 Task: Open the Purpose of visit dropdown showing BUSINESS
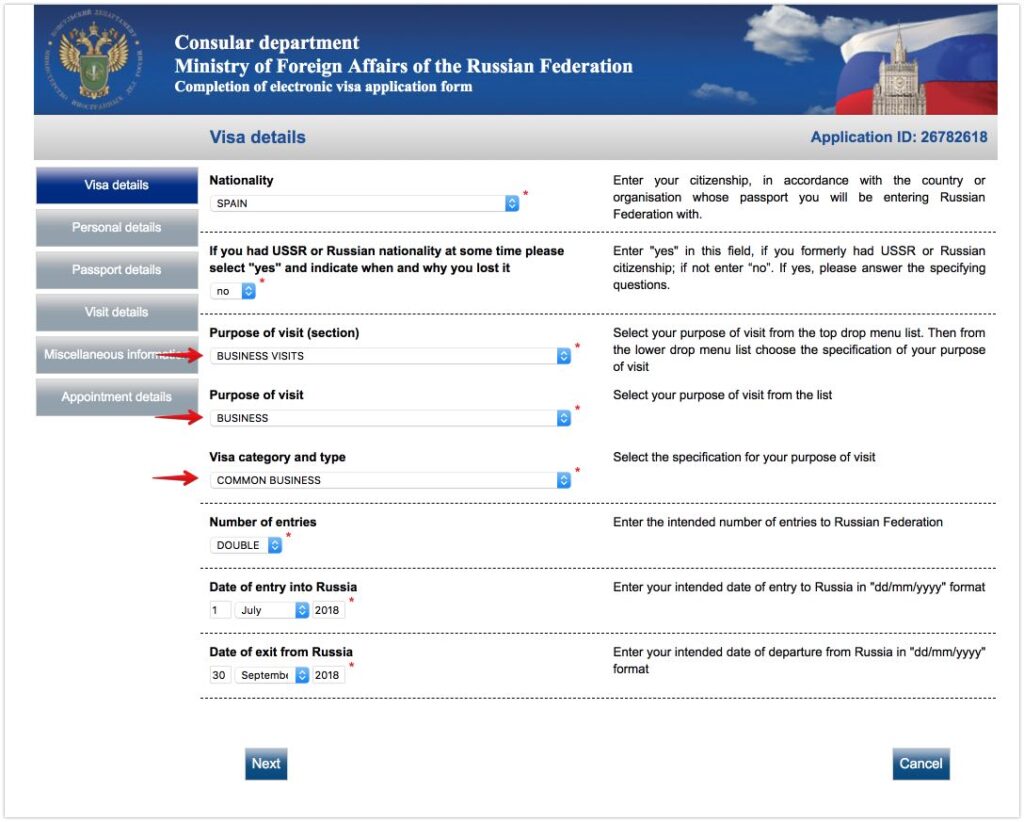(391, 418)
